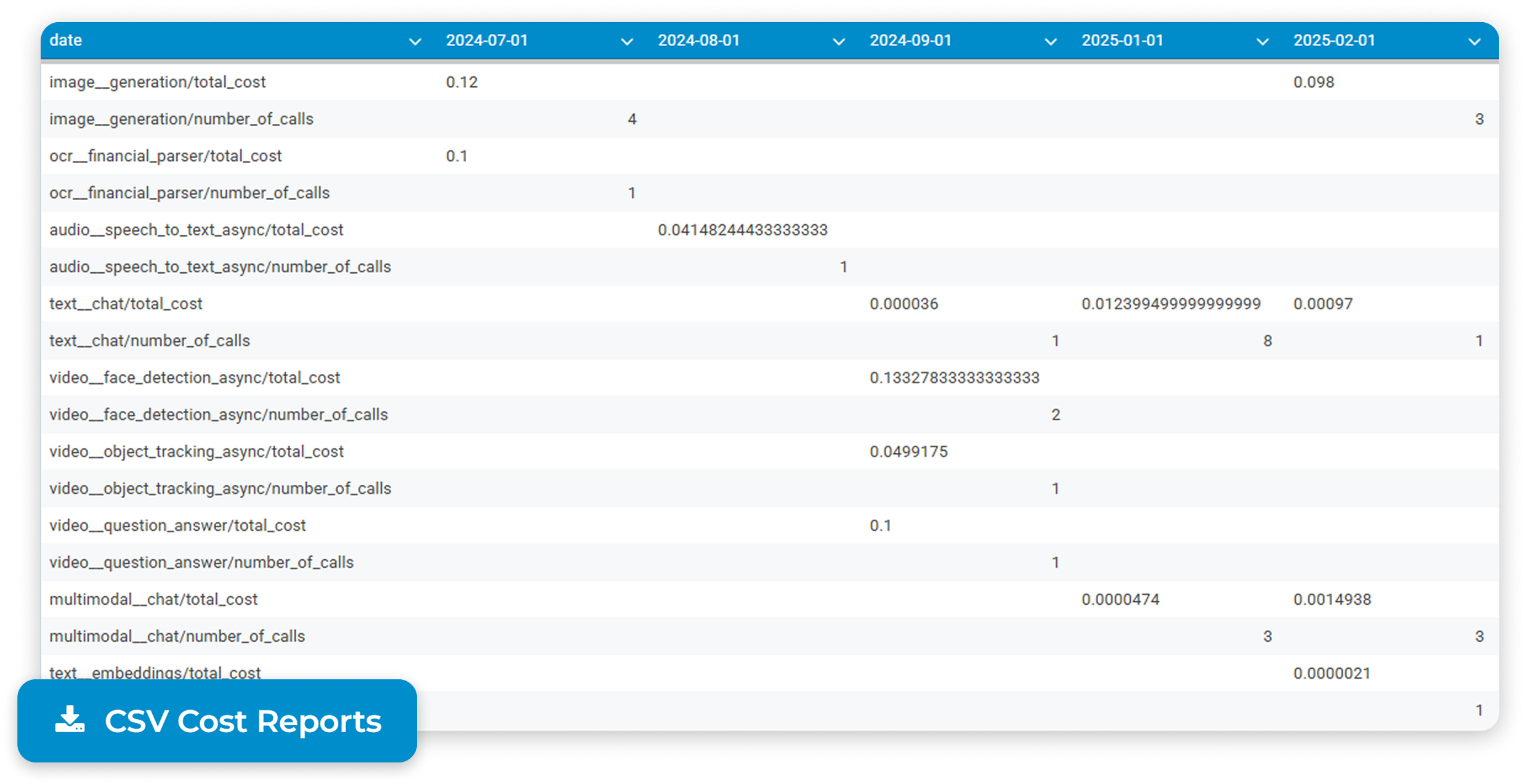Viewport: 1525px width, 784px height.
Task: Select the cell showing 0.12
Action: coord(461,81)
